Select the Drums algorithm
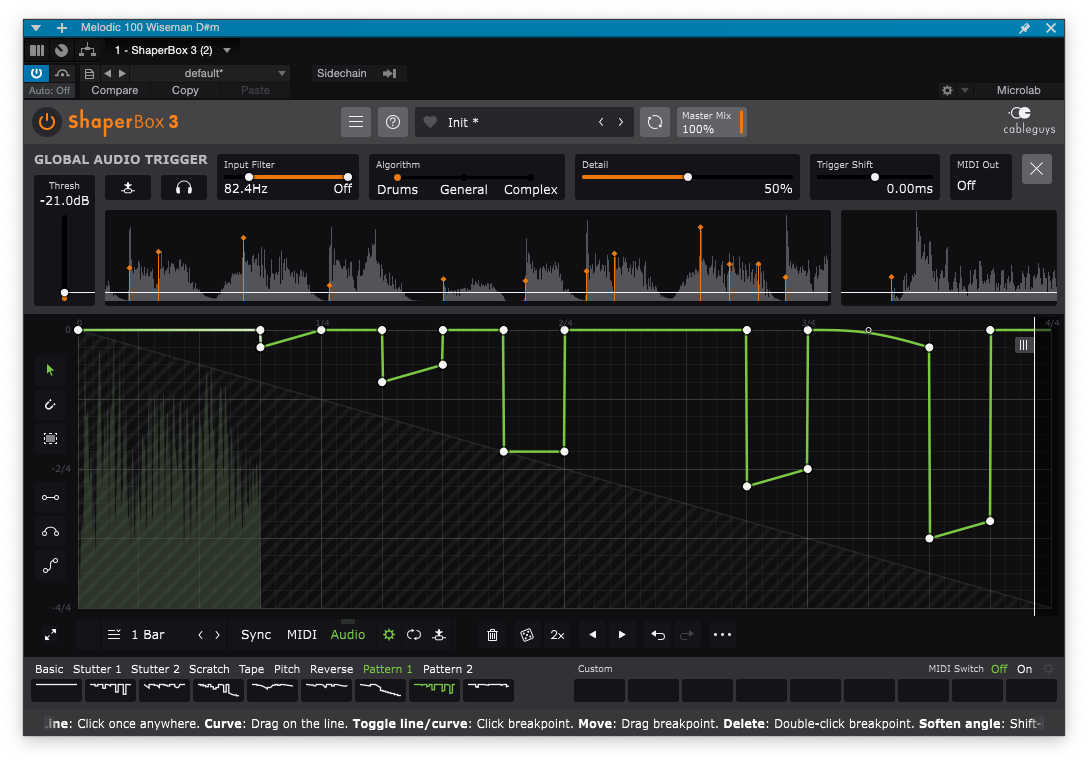This screenshot has height=763, width=1088. [x=397, y=189]
